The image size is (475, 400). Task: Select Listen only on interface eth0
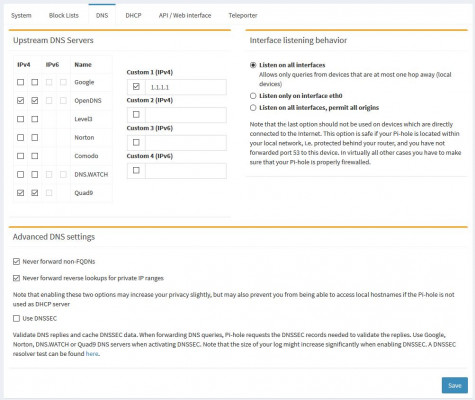(253, 96)
